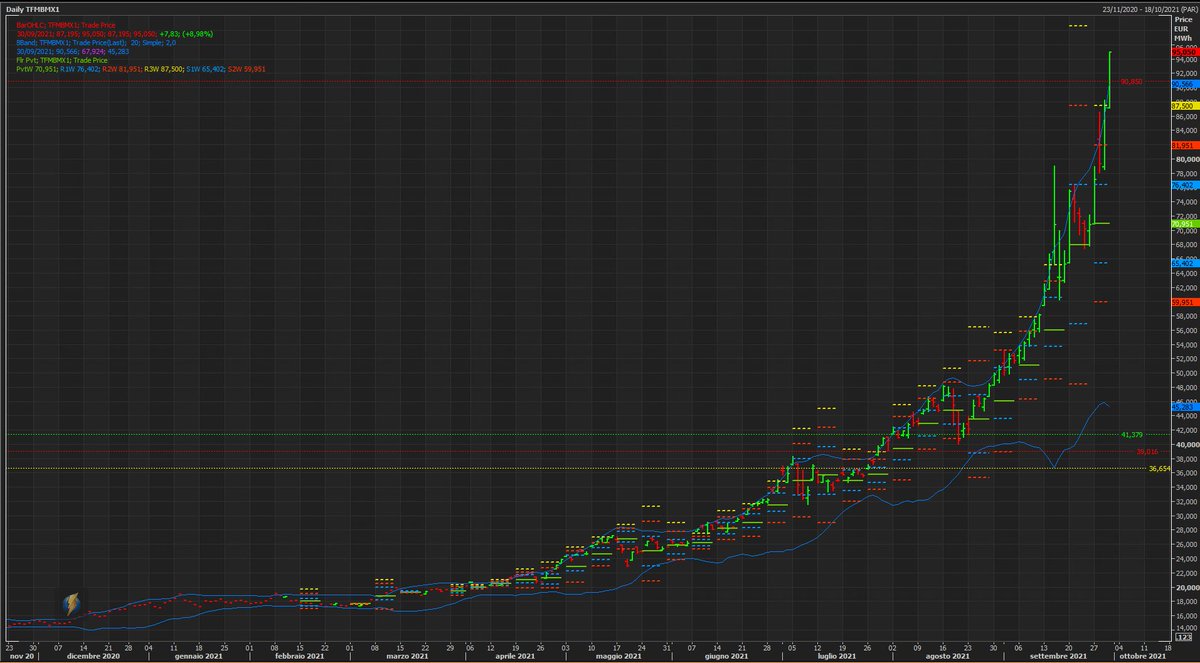Viewport: 1200px width, 663px height.
Task: Click the 'Price EUR MWh' axis header
Action: click(1183, 28)
